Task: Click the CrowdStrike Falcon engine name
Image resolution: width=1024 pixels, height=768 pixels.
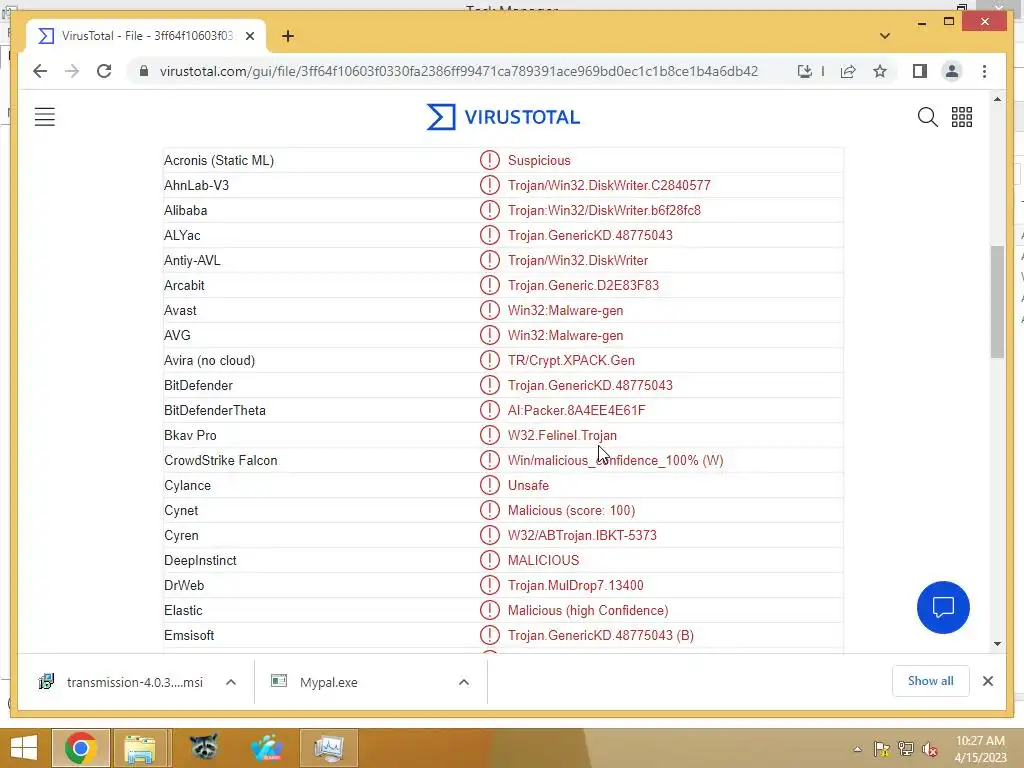Action: 221,460
